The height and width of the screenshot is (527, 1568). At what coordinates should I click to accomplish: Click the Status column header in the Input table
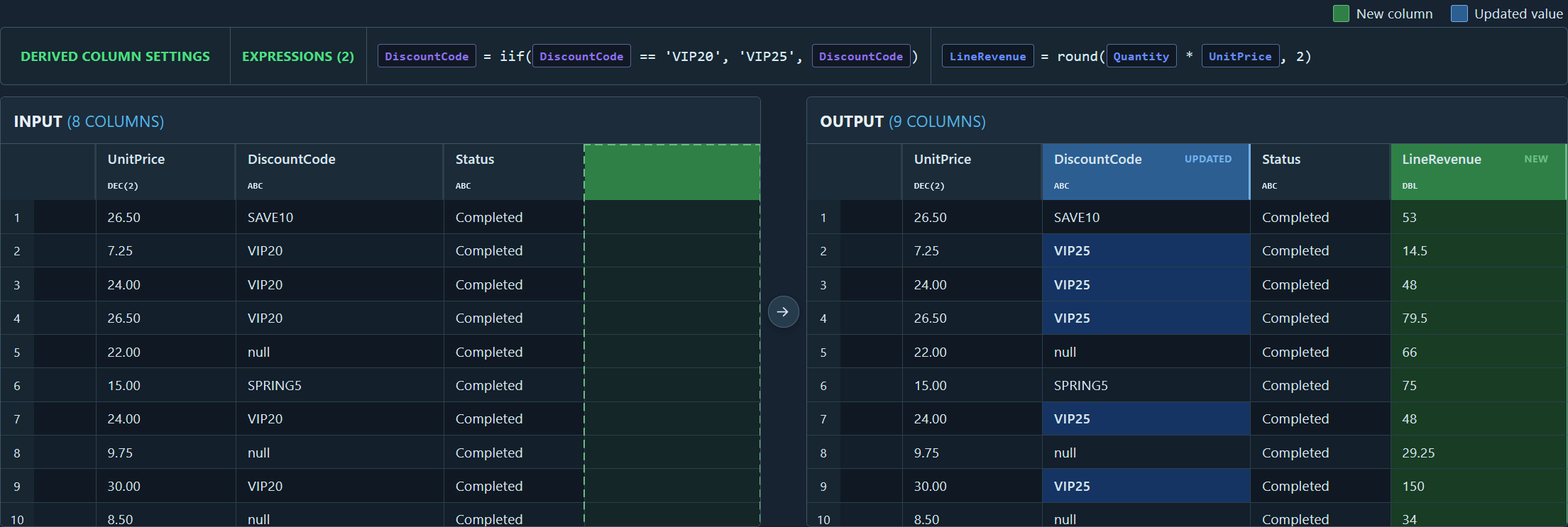tap(513, 172)
